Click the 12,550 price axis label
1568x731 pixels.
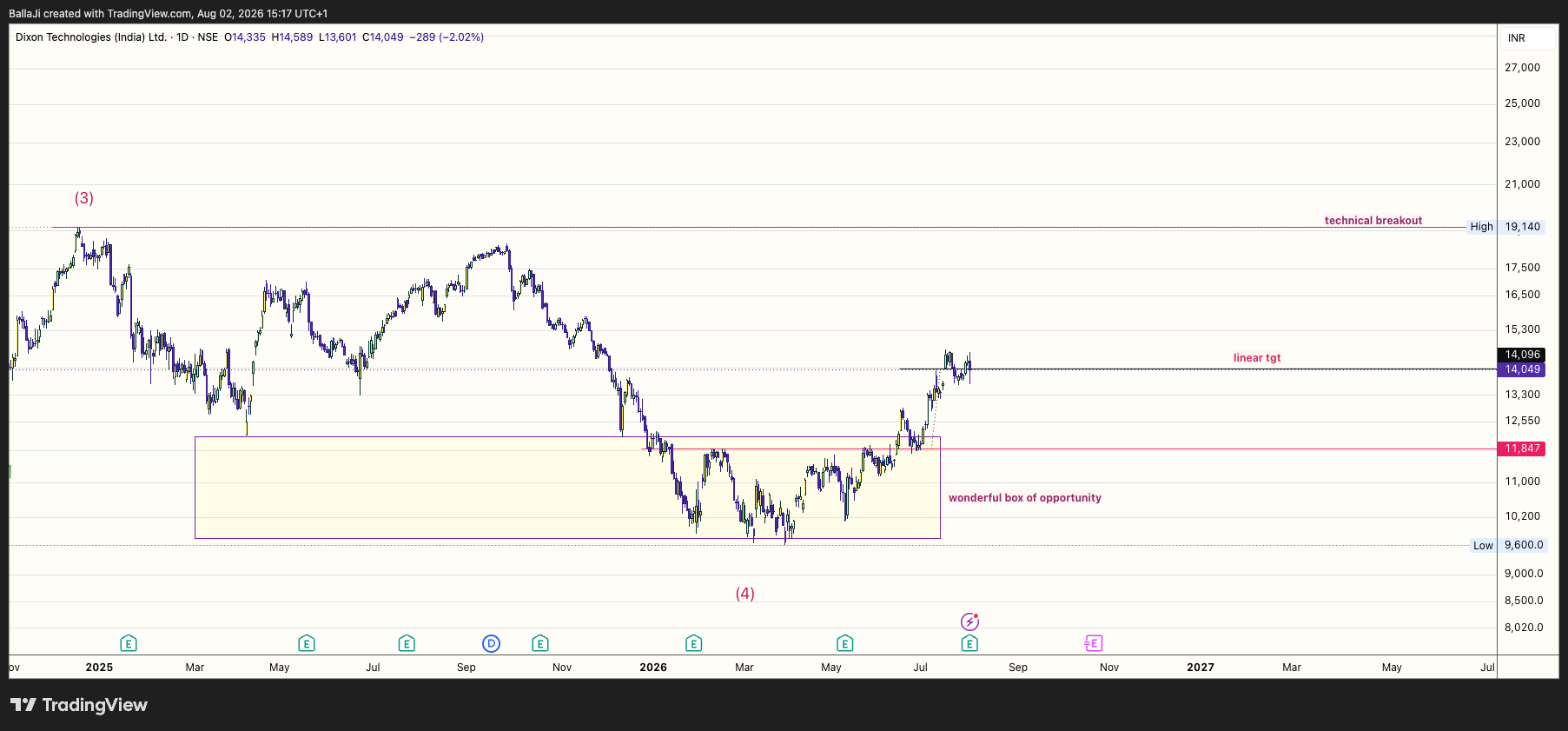[1522, 421]
